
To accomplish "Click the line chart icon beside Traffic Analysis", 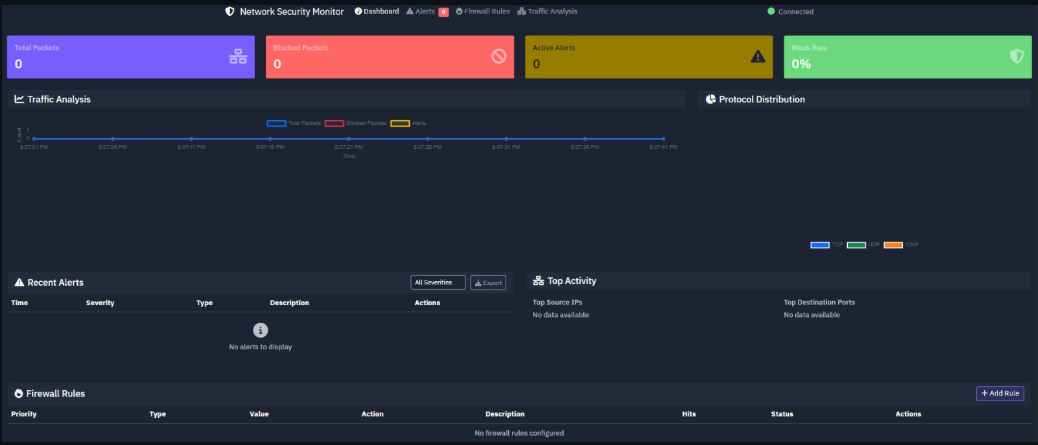I will pos(19,99).
